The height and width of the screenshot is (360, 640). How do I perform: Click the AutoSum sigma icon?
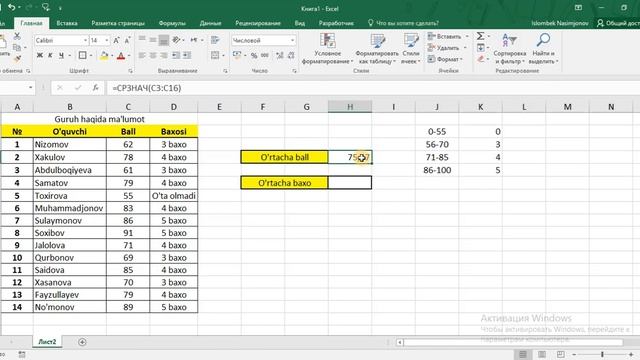pyautogui.click(x=481, y=36)
